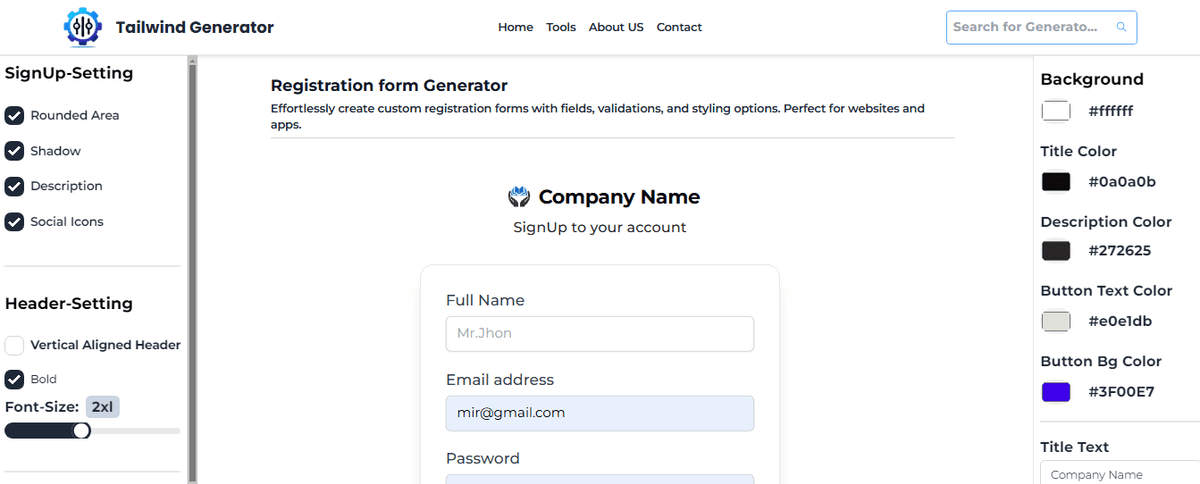Click the left sidebar scrollbar

(193, 270)
